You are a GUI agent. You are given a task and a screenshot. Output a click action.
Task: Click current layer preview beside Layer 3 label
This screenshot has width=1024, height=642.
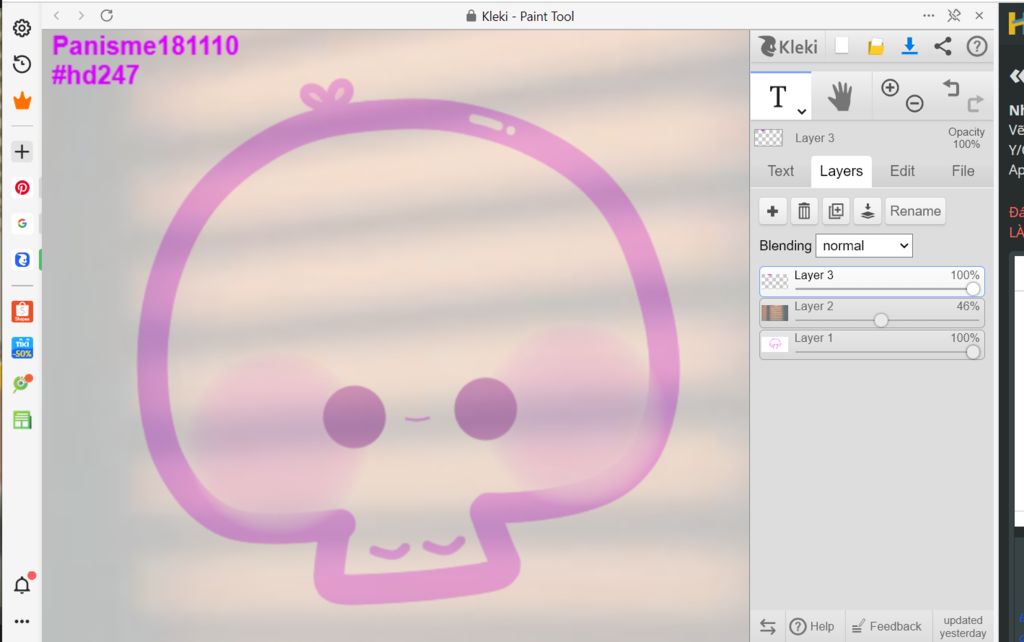(769, 138)
